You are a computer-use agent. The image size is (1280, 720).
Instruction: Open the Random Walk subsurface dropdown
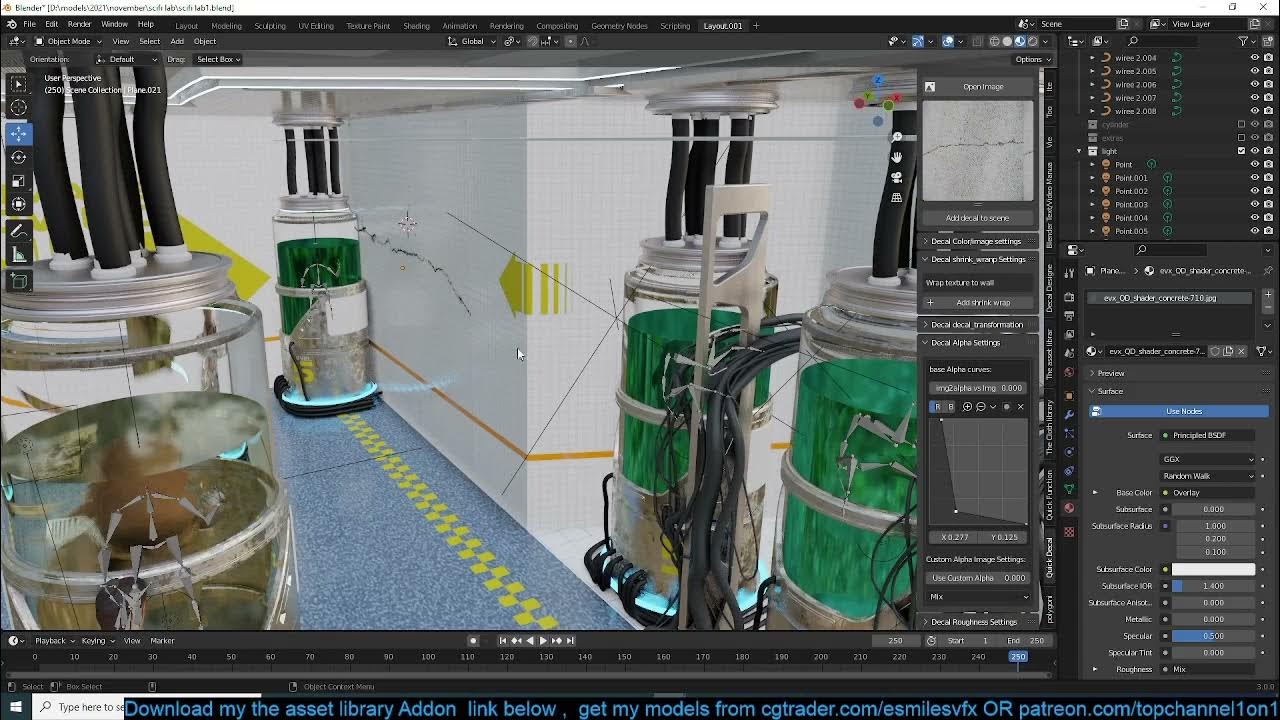[x=1208, y=476]
